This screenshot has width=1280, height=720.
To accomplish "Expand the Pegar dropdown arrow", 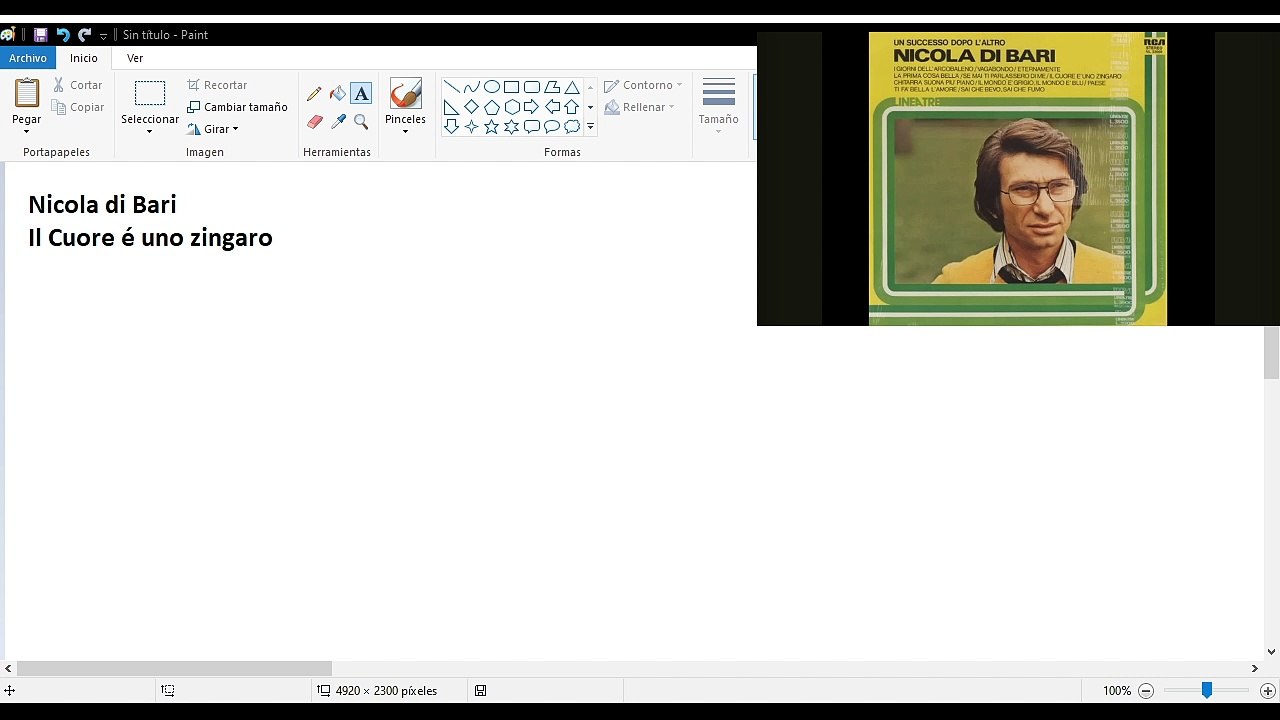I will click(x=27, y=131).
